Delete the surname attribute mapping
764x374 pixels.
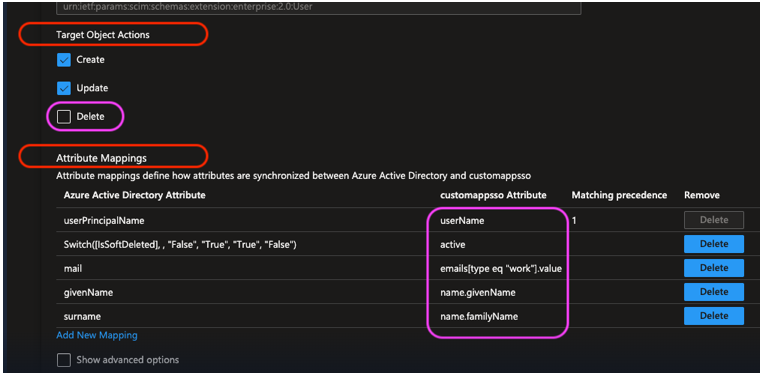coord(714,316)
